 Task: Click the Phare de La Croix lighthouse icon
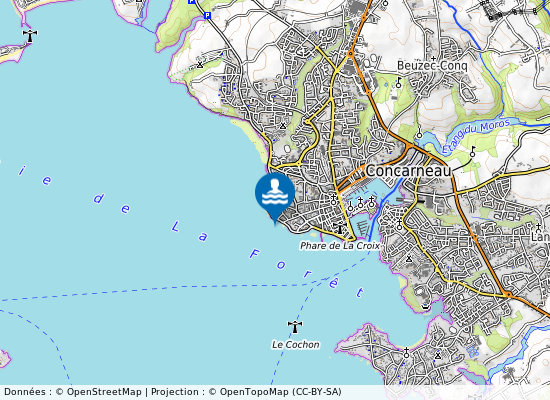[x=340, y=228]
